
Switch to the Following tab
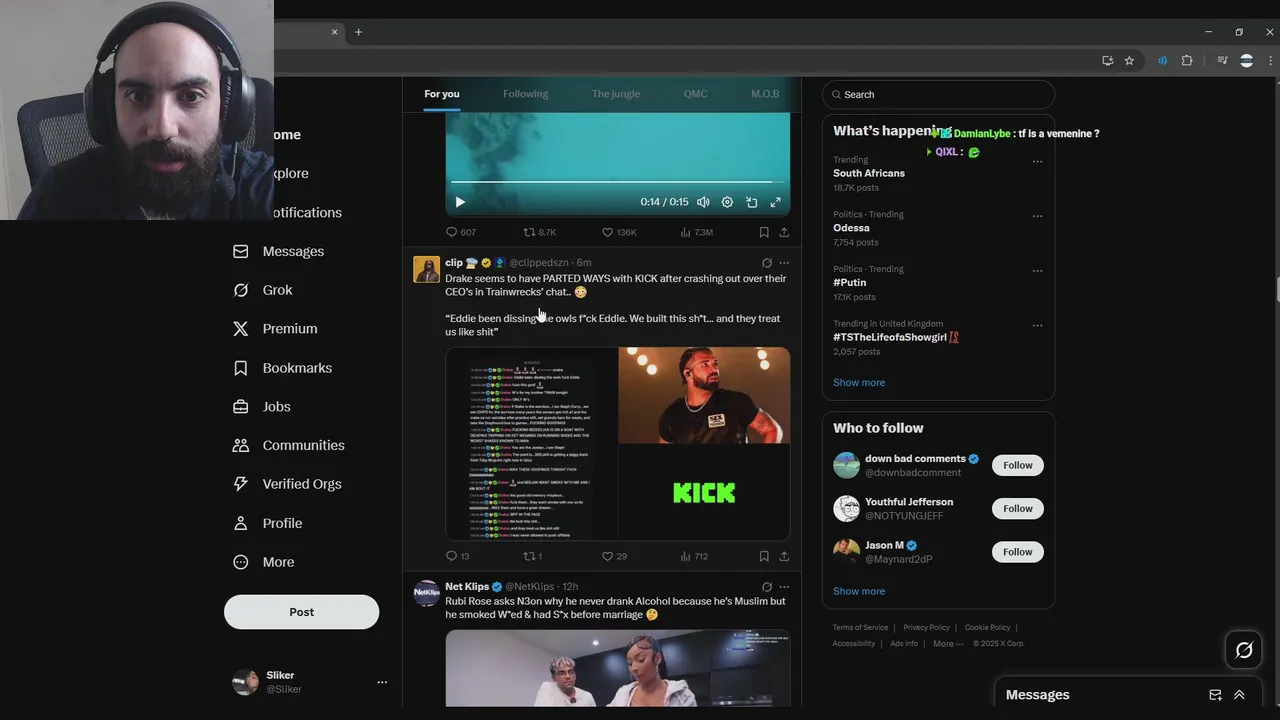point(525,94)
